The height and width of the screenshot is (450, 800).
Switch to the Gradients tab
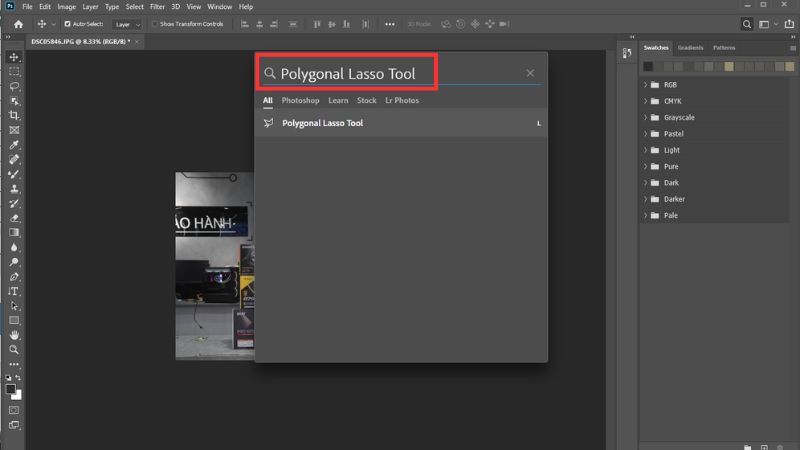pyautogui.click(x=690, y=48)
